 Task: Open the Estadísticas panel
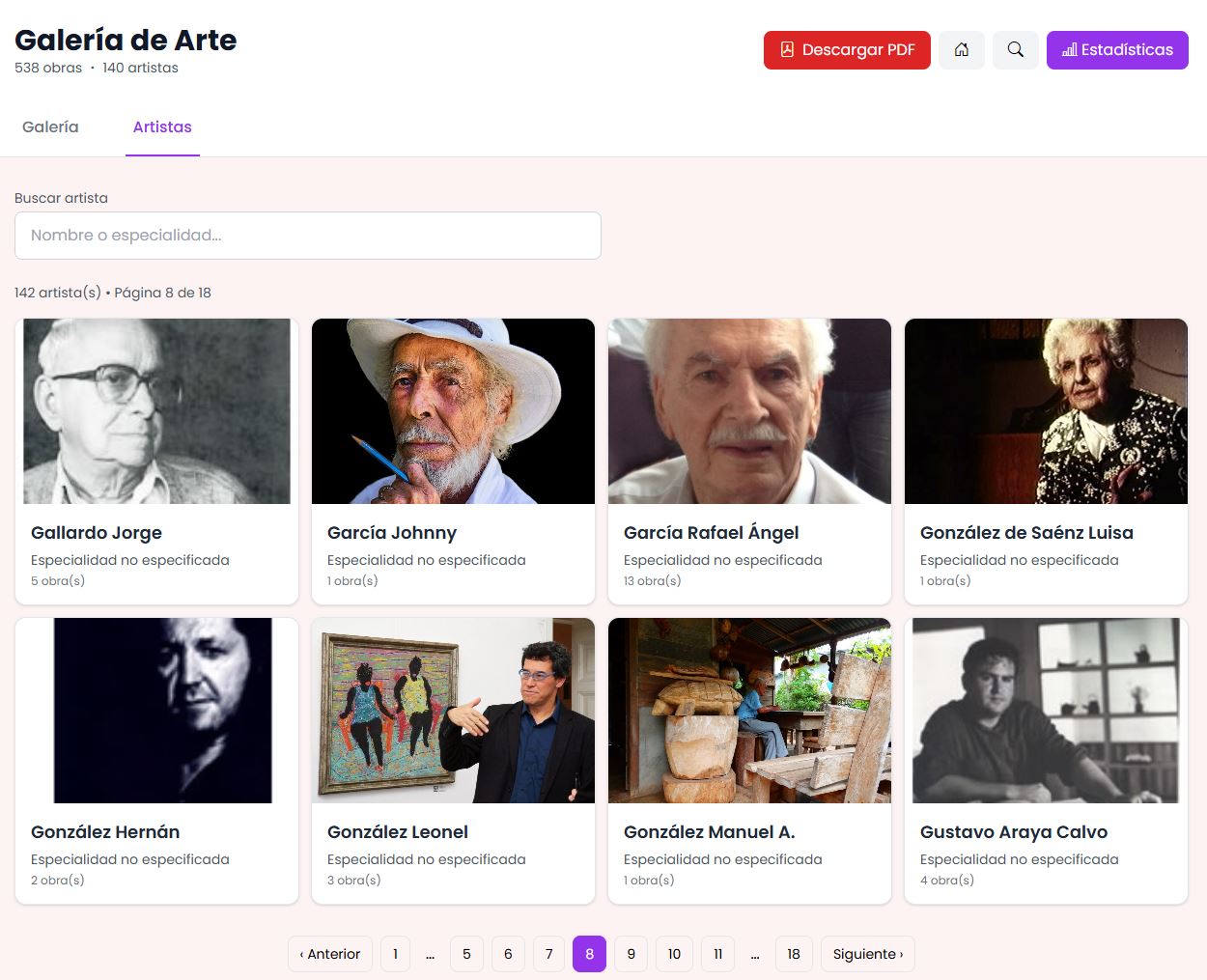pos(1117,50)
